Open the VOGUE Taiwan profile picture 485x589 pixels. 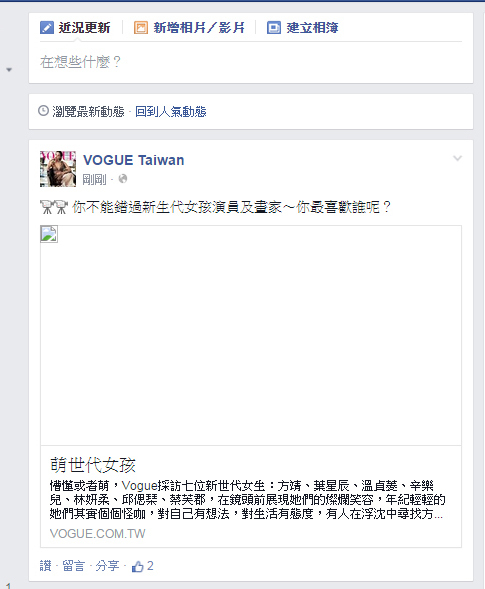point(58,169)
